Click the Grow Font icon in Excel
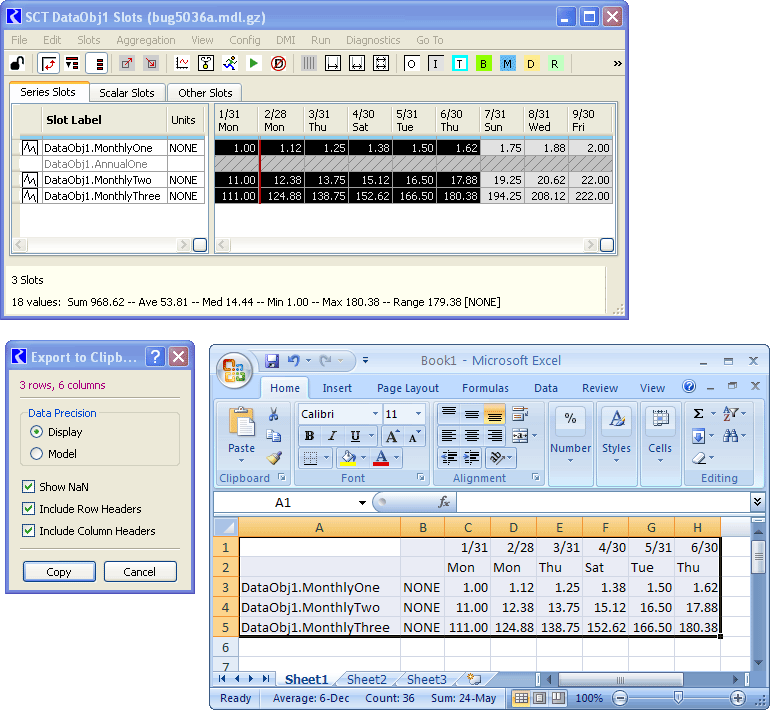 click(392, 436)
